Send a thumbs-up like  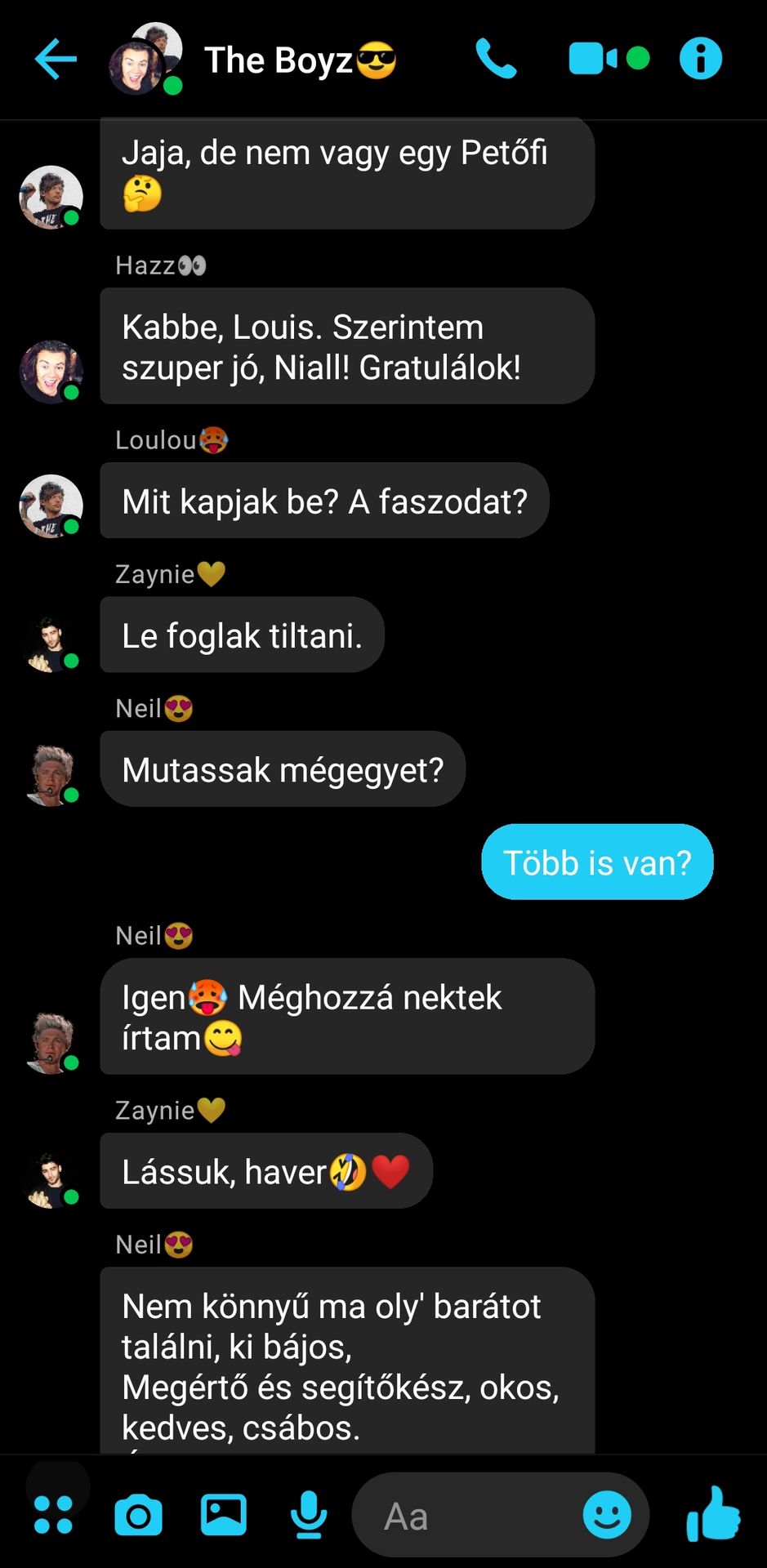713,1513
